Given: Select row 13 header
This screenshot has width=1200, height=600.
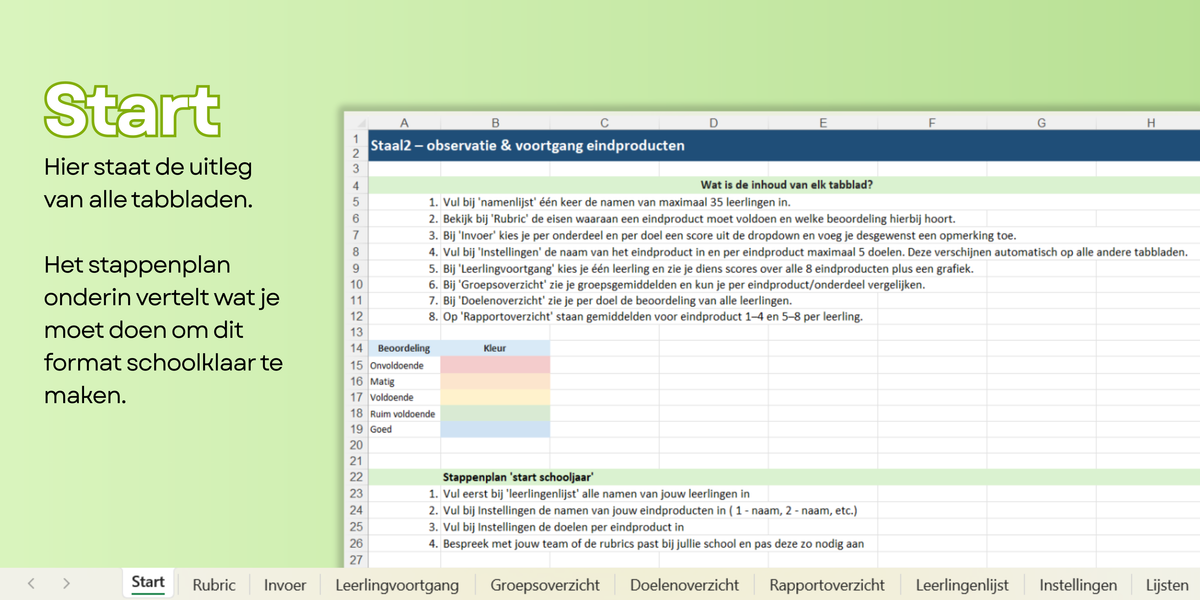Looking at the screenshot, I should pyautogui.click(x=355, y=332).
